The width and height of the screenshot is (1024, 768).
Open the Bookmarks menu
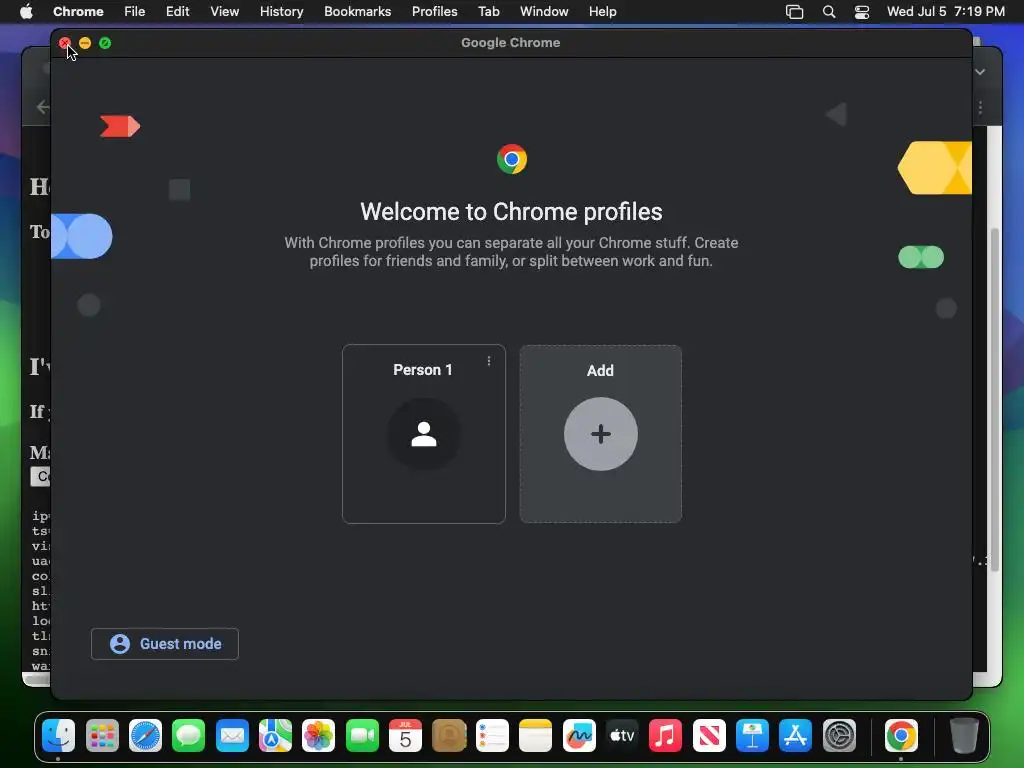(358, 12)
